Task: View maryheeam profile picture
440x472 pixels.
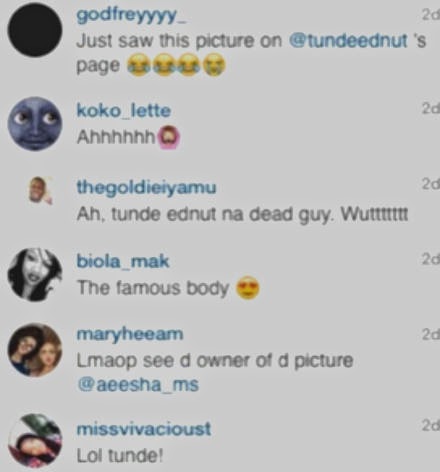Action: (x=35, y=350)
